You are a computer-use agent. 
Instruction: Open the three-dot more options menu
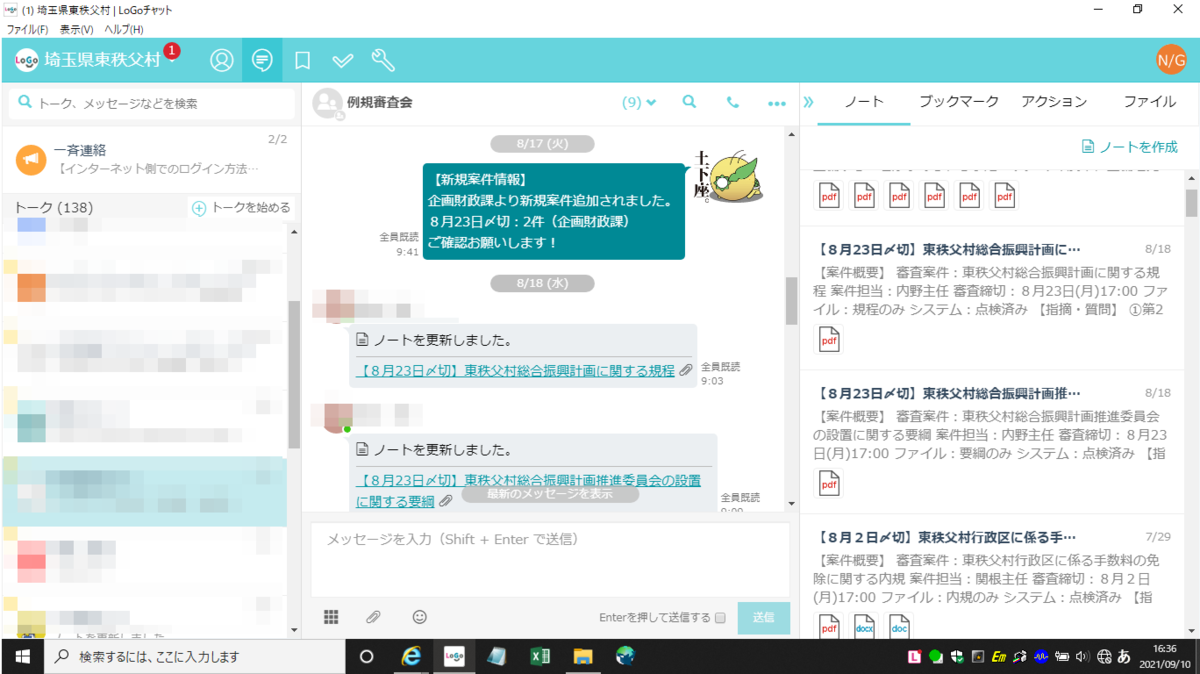click(x=777, y=103)
